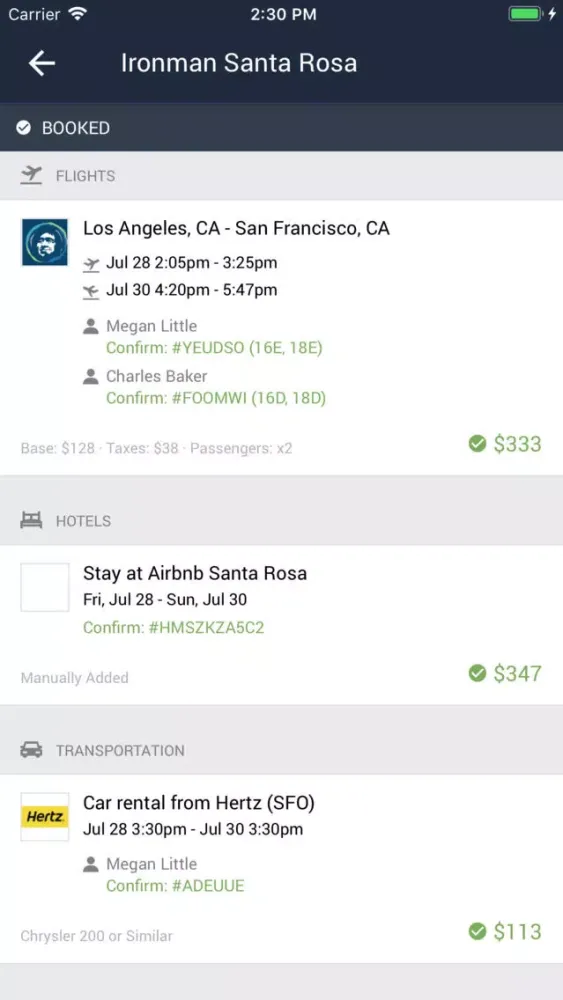Tap person icon next to Charles Baker
This screenshot has width=563, height=1000.
91,376
